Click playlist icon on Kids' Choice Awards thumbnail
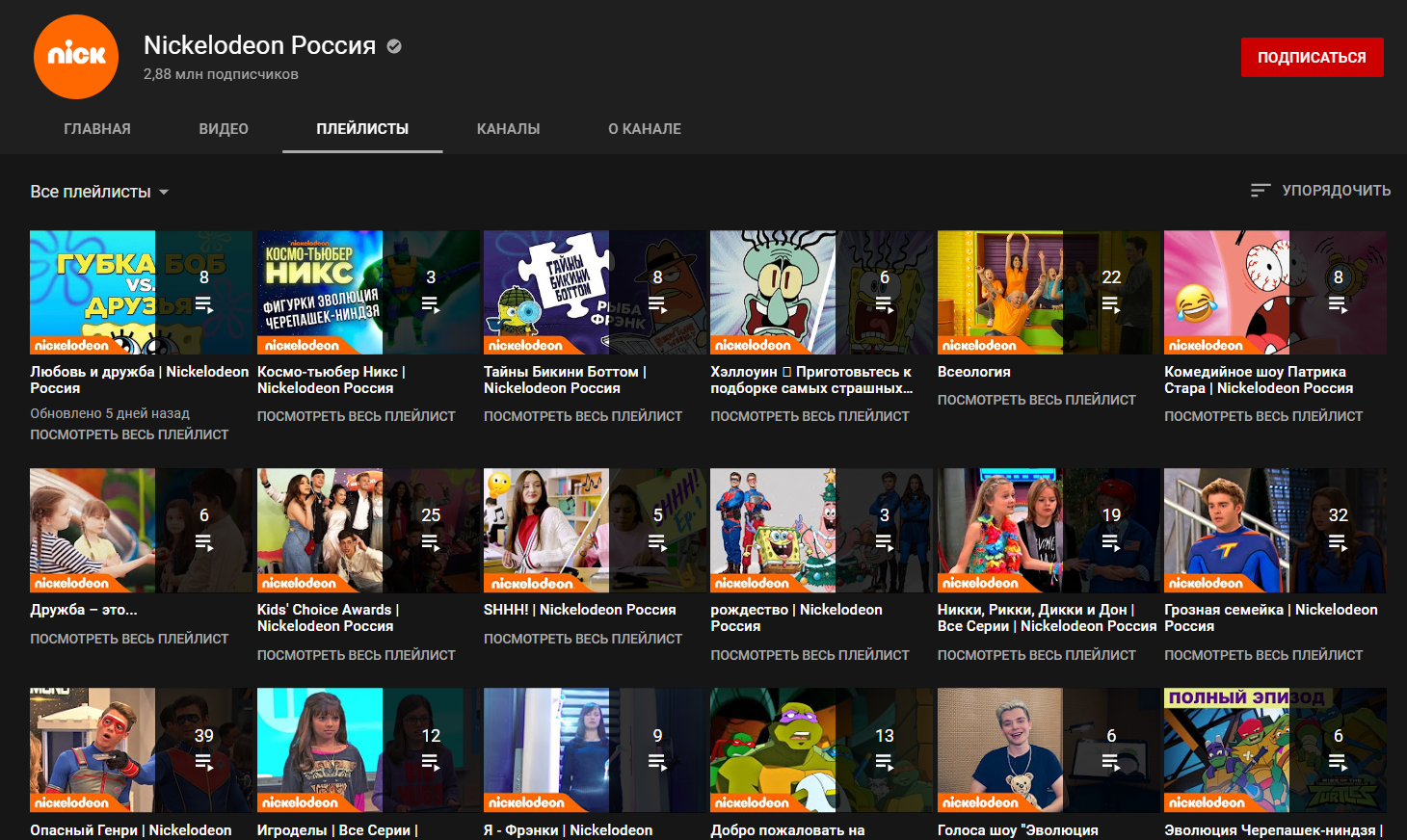 [431, 543]
